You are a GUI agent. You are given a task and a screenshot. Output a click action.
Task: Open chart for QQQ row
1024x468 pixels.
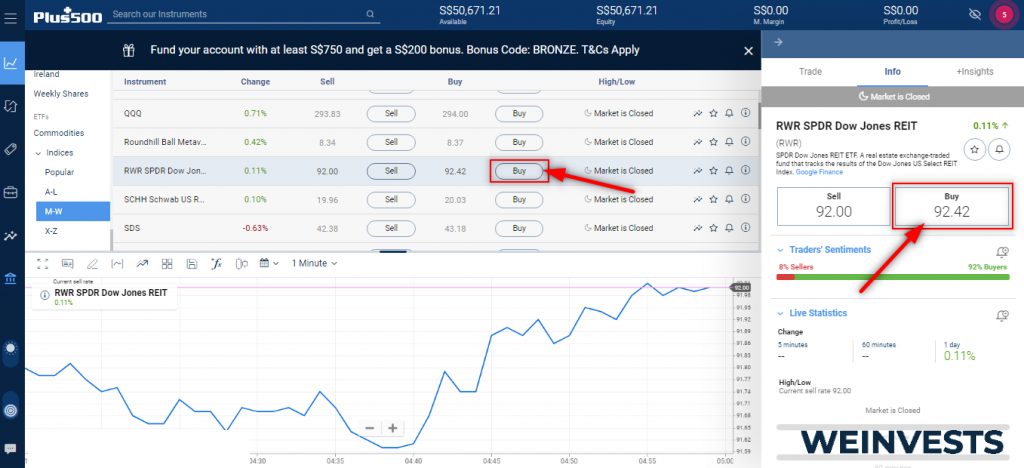click(x=697, y=114)
